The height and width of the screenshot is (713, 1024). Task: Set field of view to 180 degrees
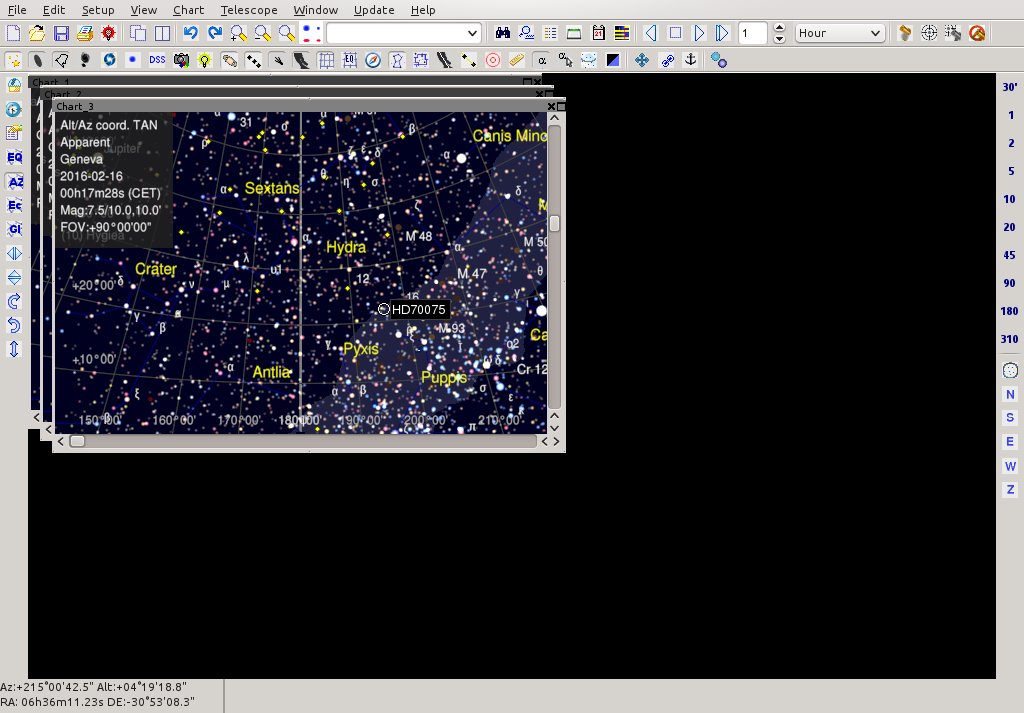[x=1010, y=311]
